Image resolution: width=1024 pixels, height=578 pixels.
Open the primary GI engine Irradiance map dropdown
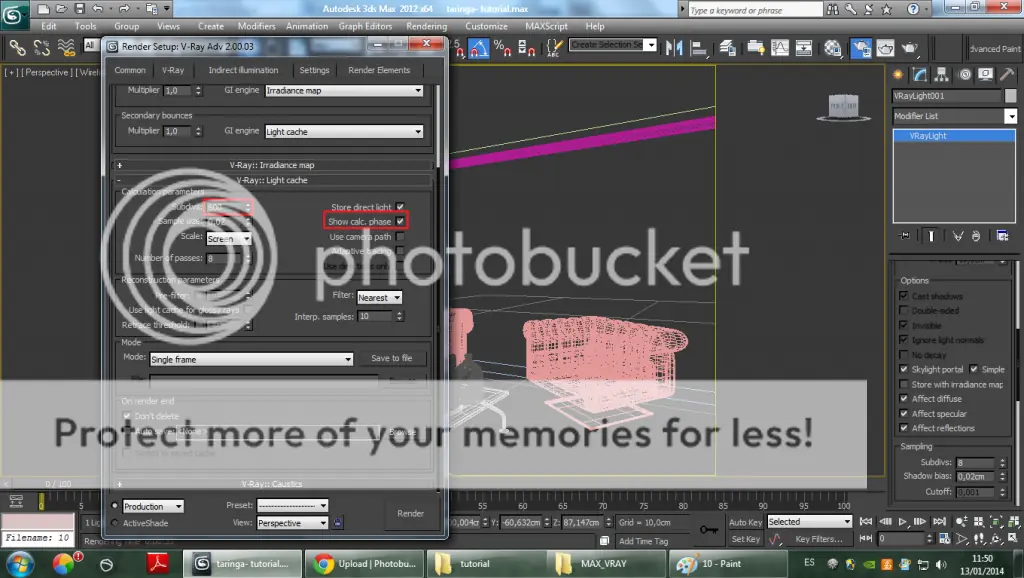(344, 91)
